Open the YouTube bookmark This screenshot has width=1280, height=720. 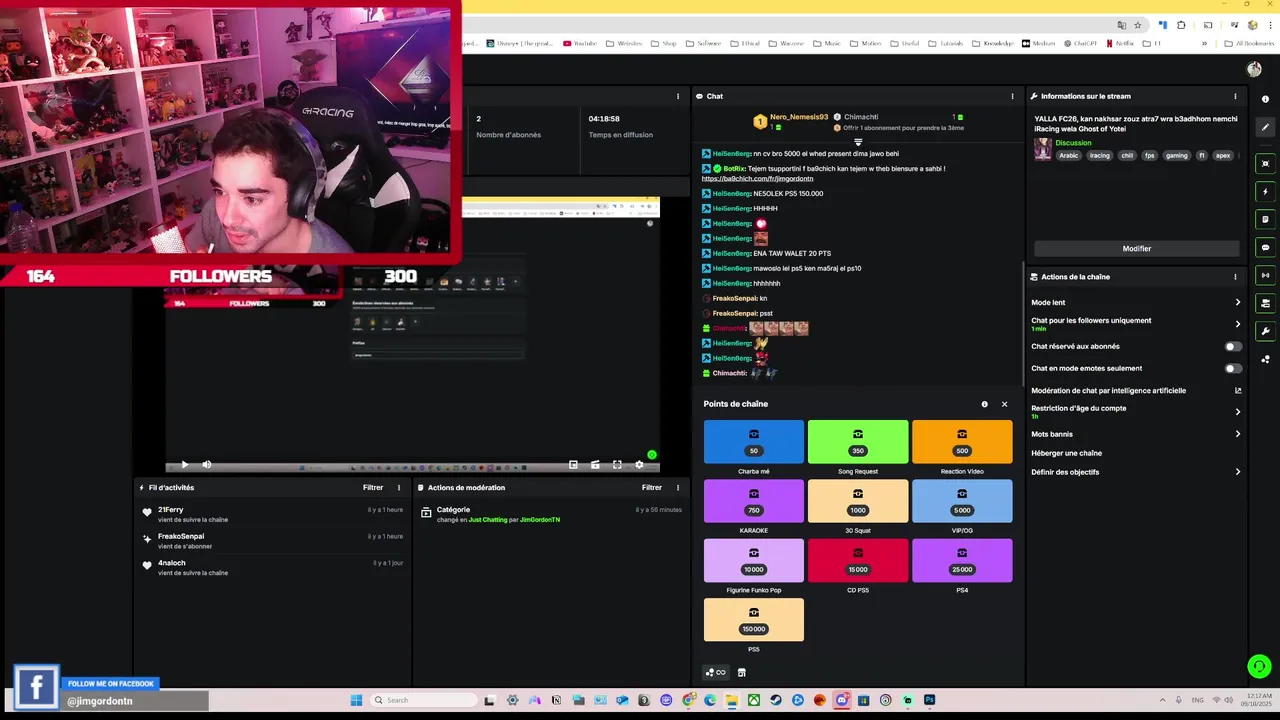coord(580,43)
